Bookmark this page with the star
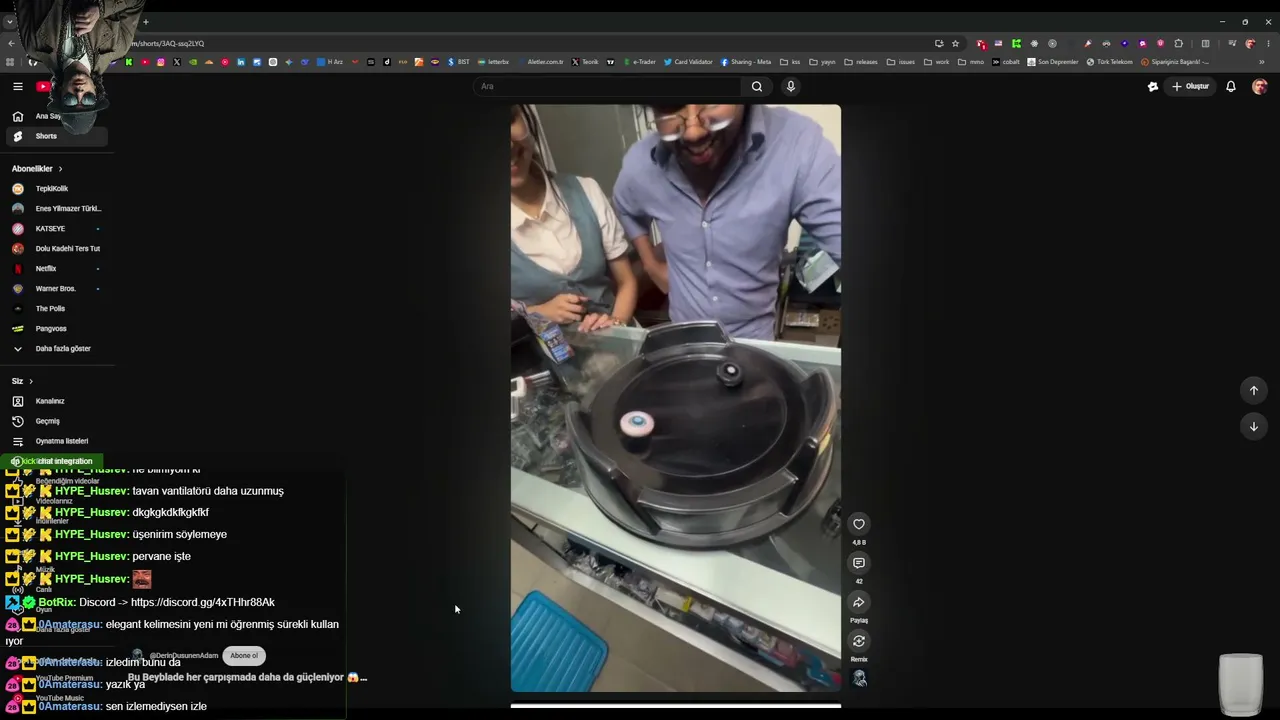 pos(956,44)
